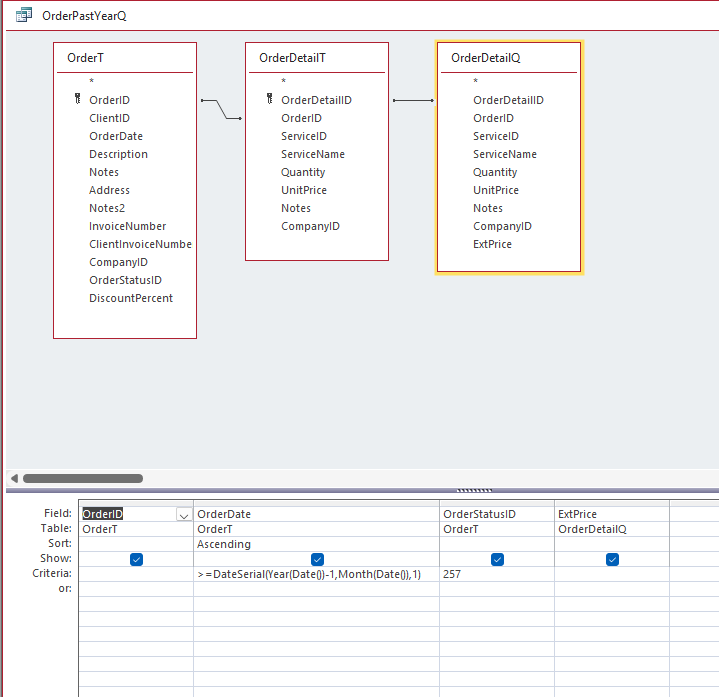The height and width of the screenshot is (697, 719).
Task: Toggle Show checkbox for OrderStatusID column
Action: tap(498, 559)
